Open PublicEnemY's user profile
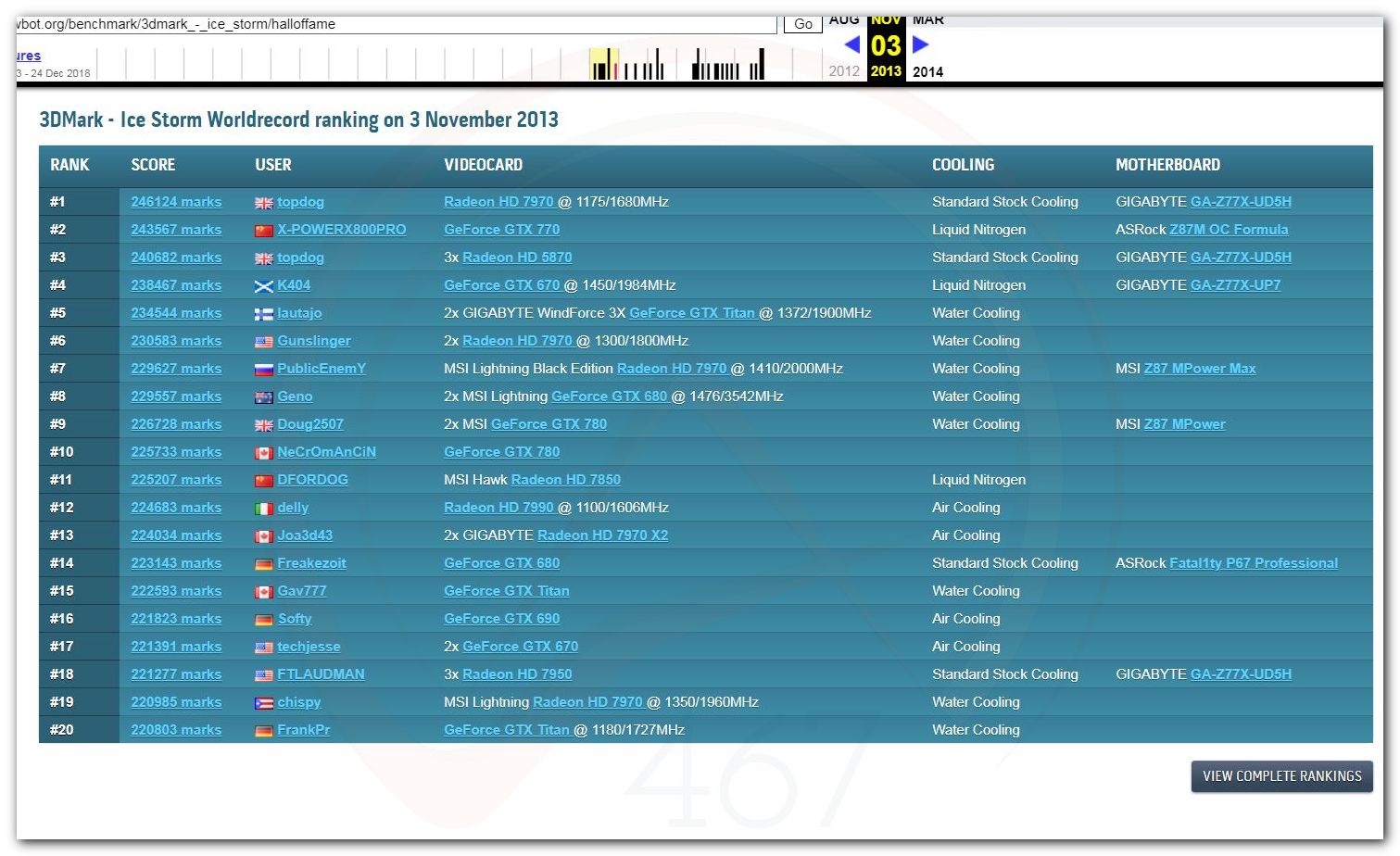The width and height of the screenshot is (1400, 856). pos(322,369)
